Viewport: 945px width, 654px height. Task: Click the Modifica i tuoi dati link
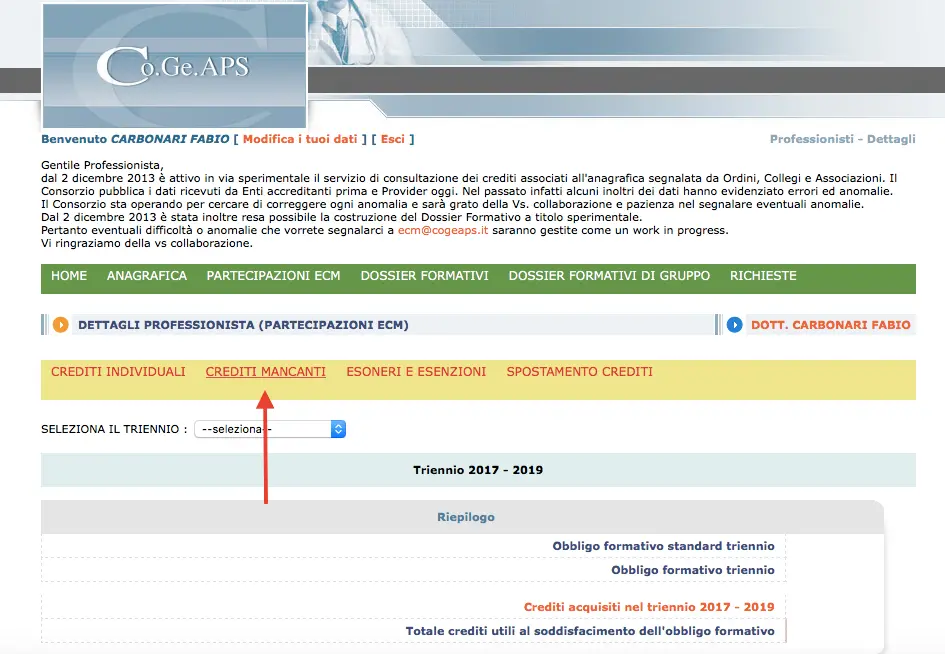coord(300,139)
